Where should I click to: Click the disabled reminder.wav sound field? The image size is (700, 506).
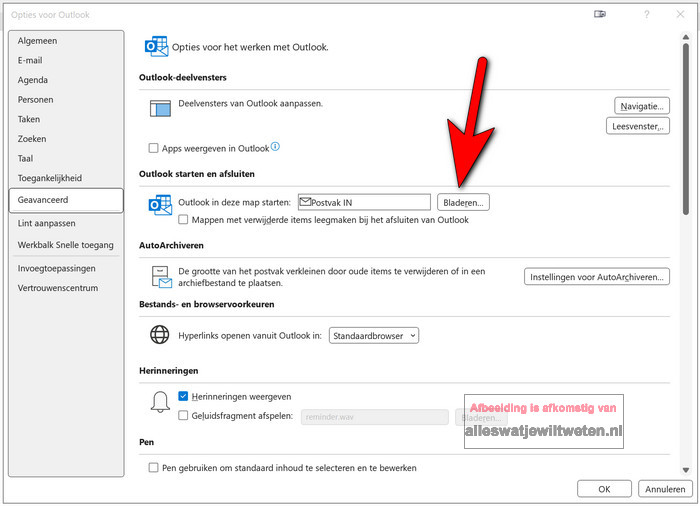tap(375, 417)
